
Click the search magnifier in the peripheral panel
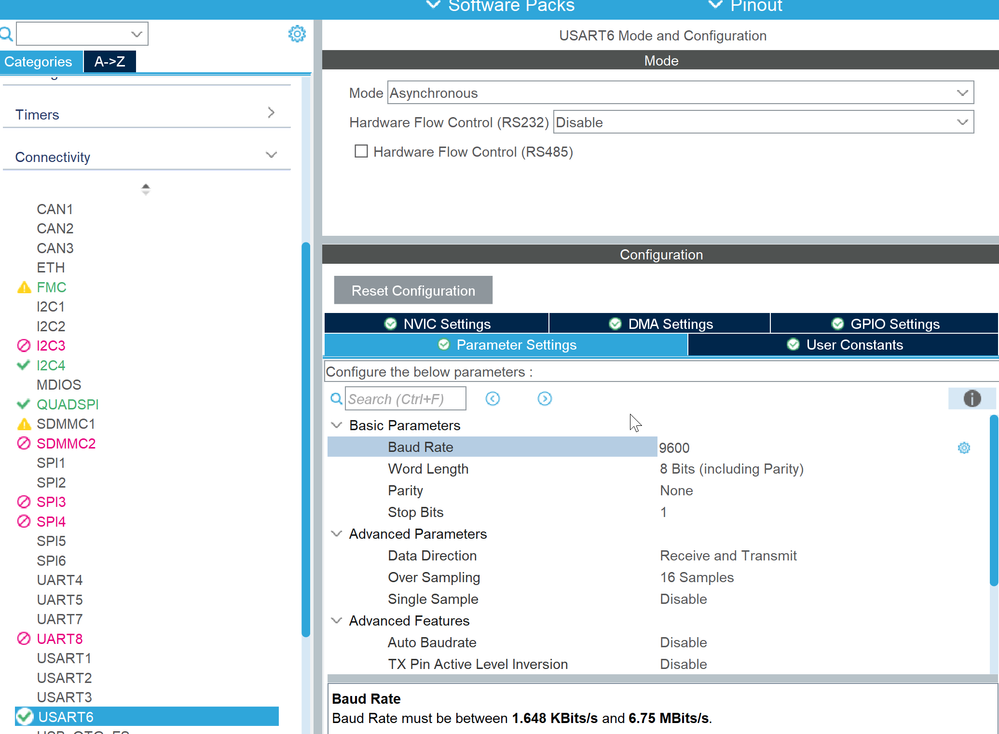click(x=6, y=34)
